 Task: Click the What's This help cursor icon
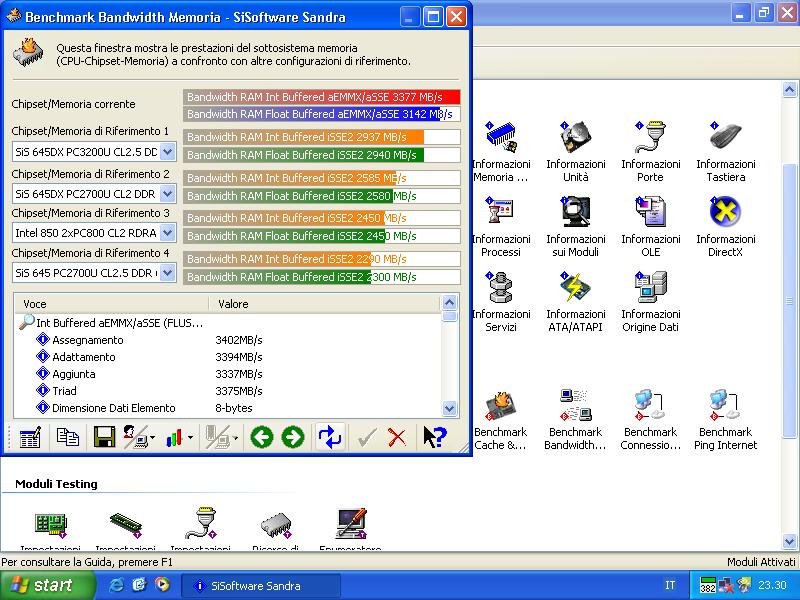(435, 438)
